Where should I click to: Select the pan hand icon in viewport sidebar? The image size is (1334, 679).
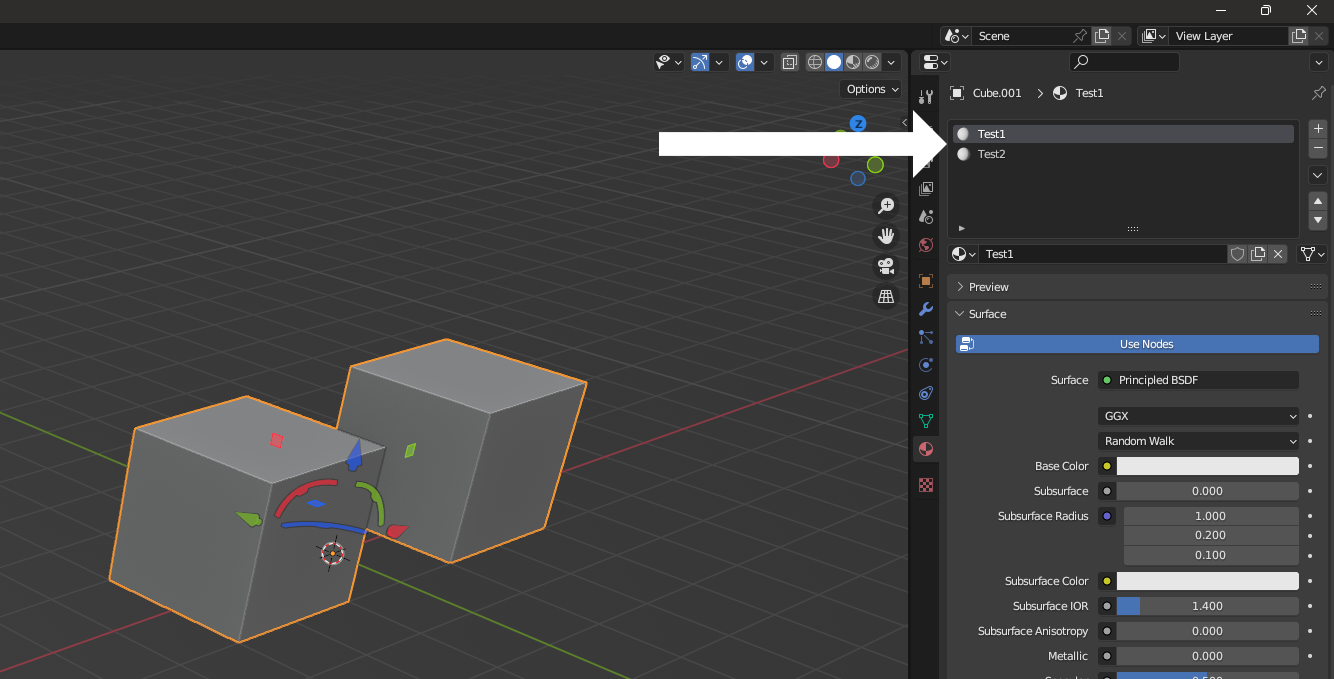coord(886,236)
